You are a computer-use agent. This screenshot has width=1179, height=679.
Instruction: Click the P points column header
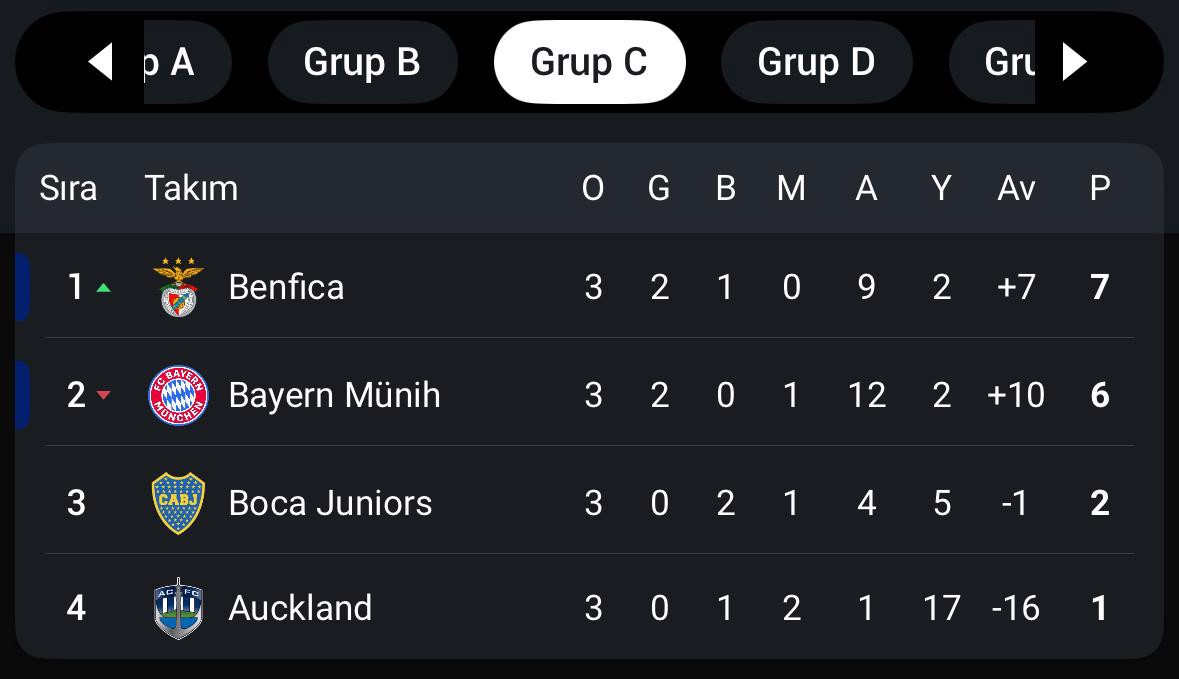coord(1099,188)
